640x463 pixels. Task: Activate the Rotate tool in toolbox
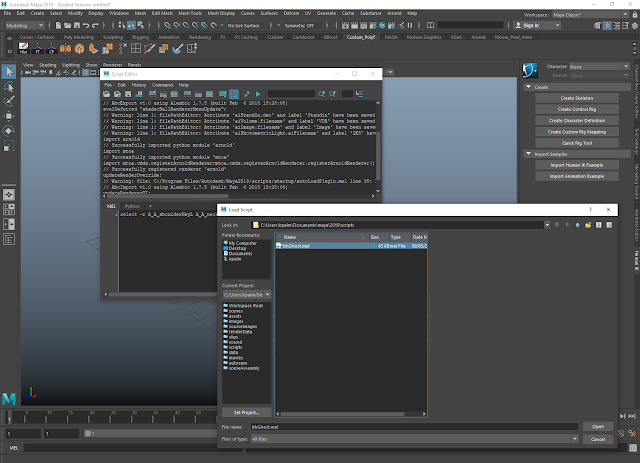[x=9, y=131]
